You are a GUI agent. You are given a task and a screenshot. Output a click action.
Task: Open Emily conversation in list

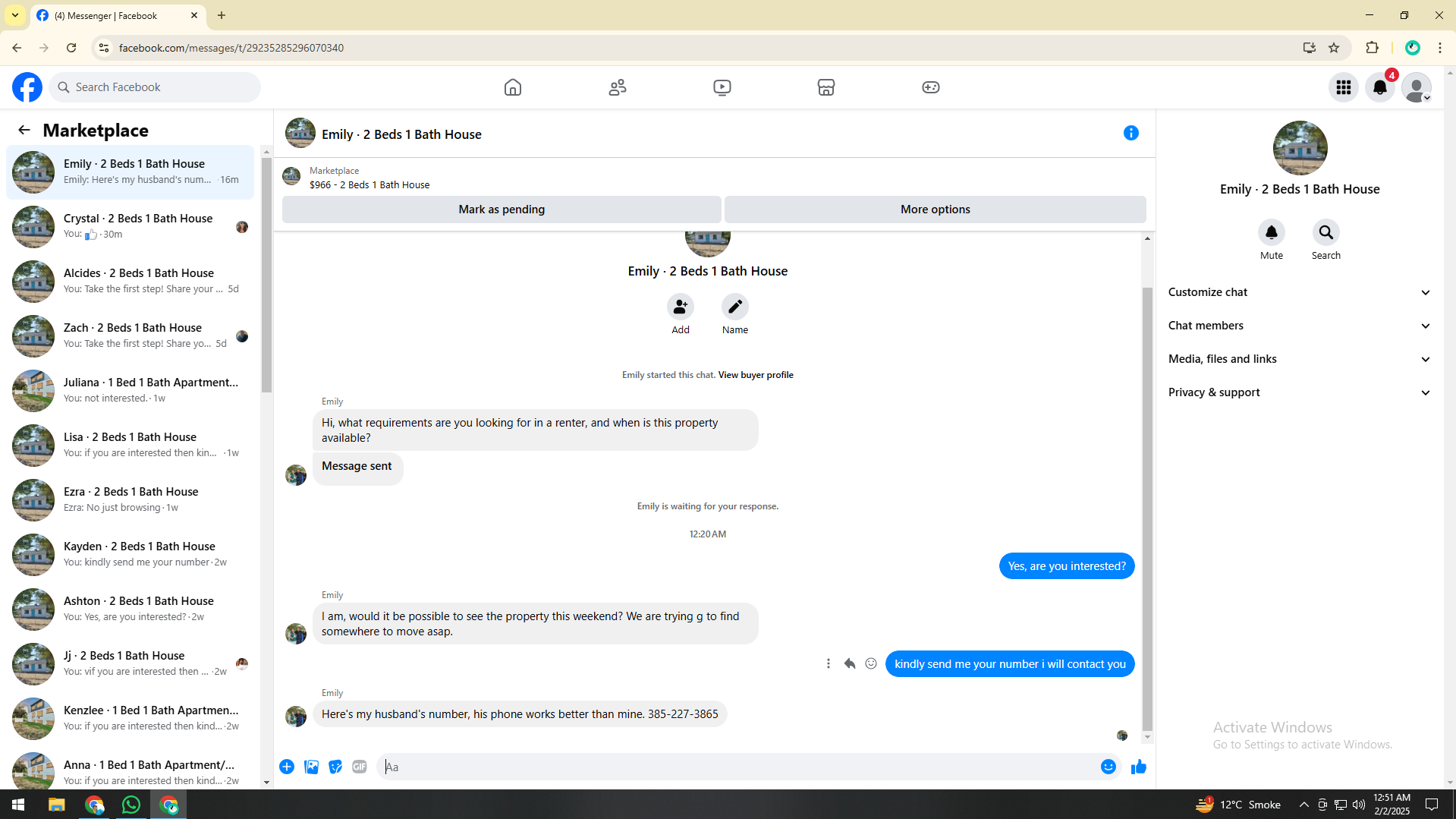pyautogui.click(x=130, y=172)
